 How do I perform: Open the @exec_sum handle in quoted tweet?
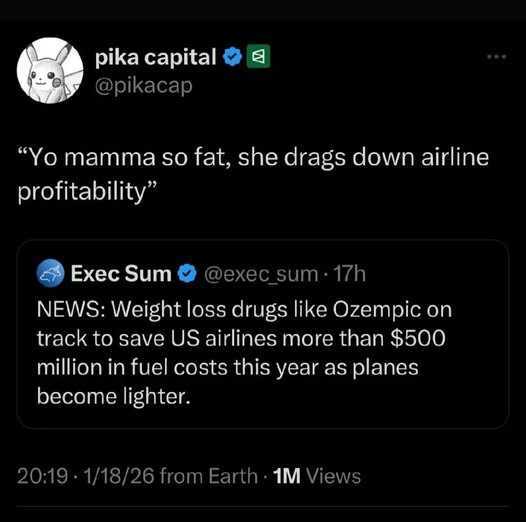261,274
